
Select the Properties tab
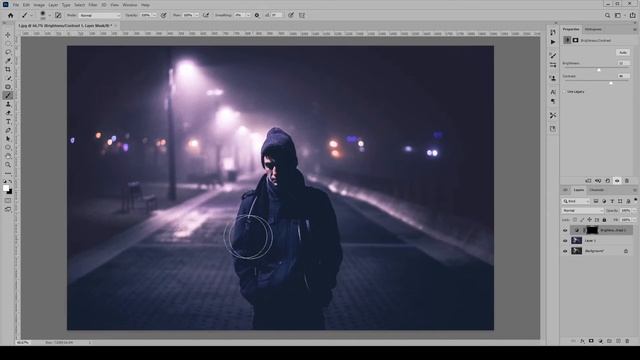(571, 29)
